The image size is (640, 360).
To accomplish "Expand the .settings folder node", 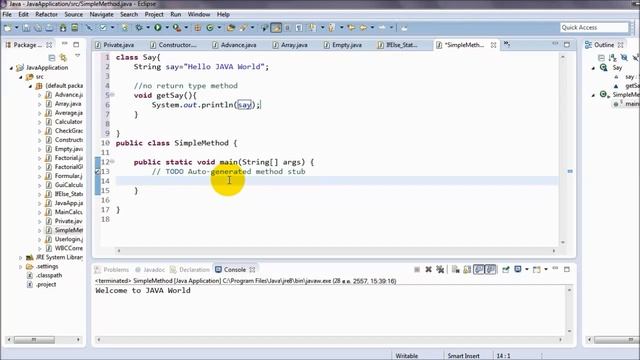I will (x=20, y=267).
